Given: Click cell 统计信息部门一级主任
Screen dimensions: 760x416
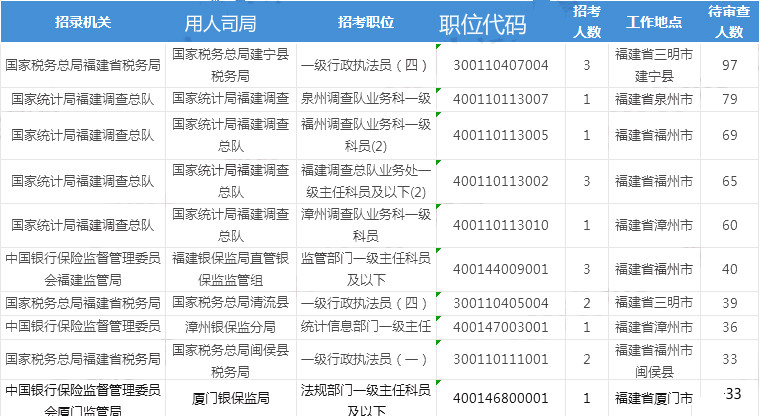Looking at the screenshot, I should (366, 327).
